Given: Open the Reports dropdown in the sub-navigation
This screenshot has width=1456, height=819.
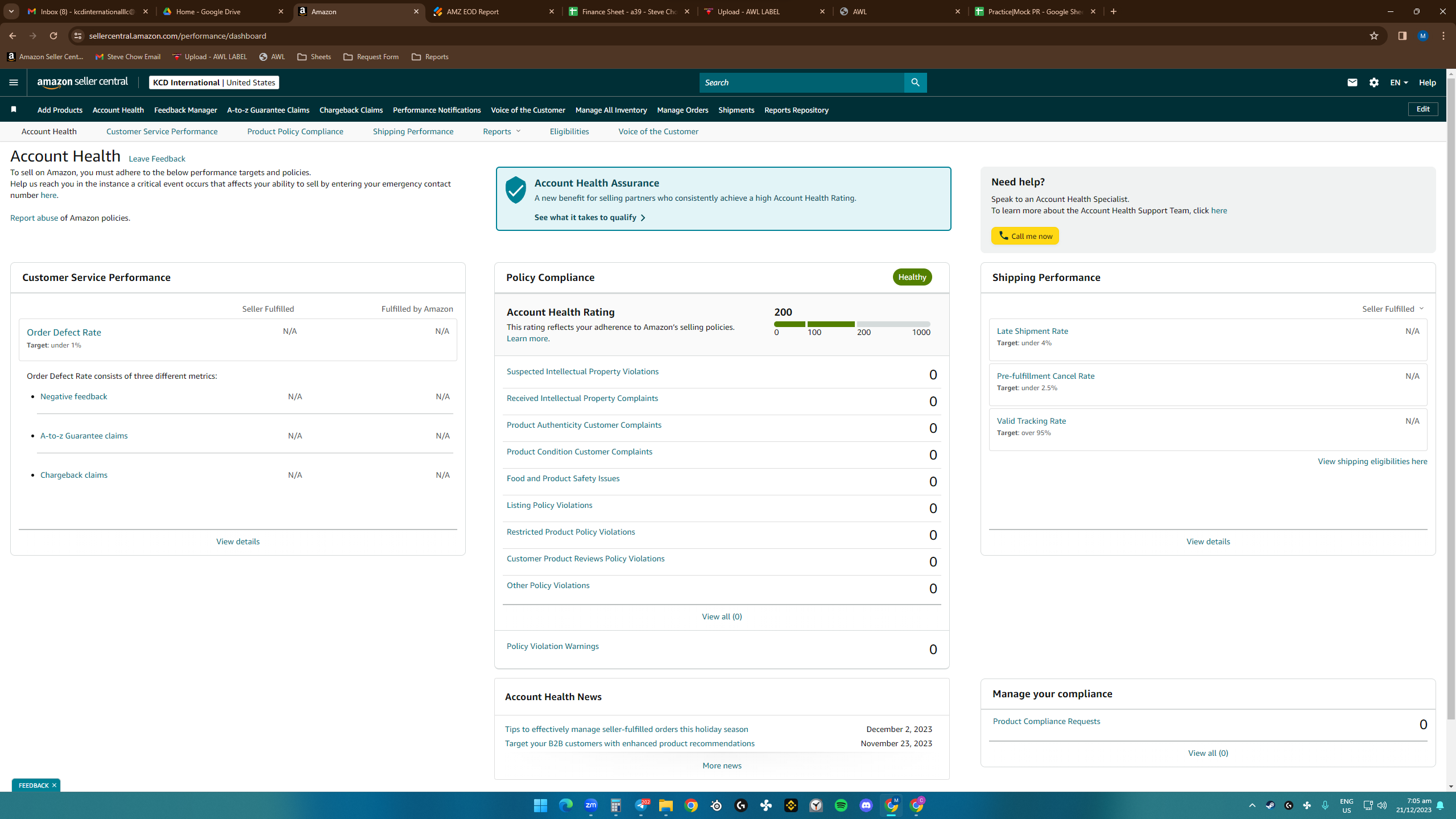Looking at the screenshot, I should [502, 131].
